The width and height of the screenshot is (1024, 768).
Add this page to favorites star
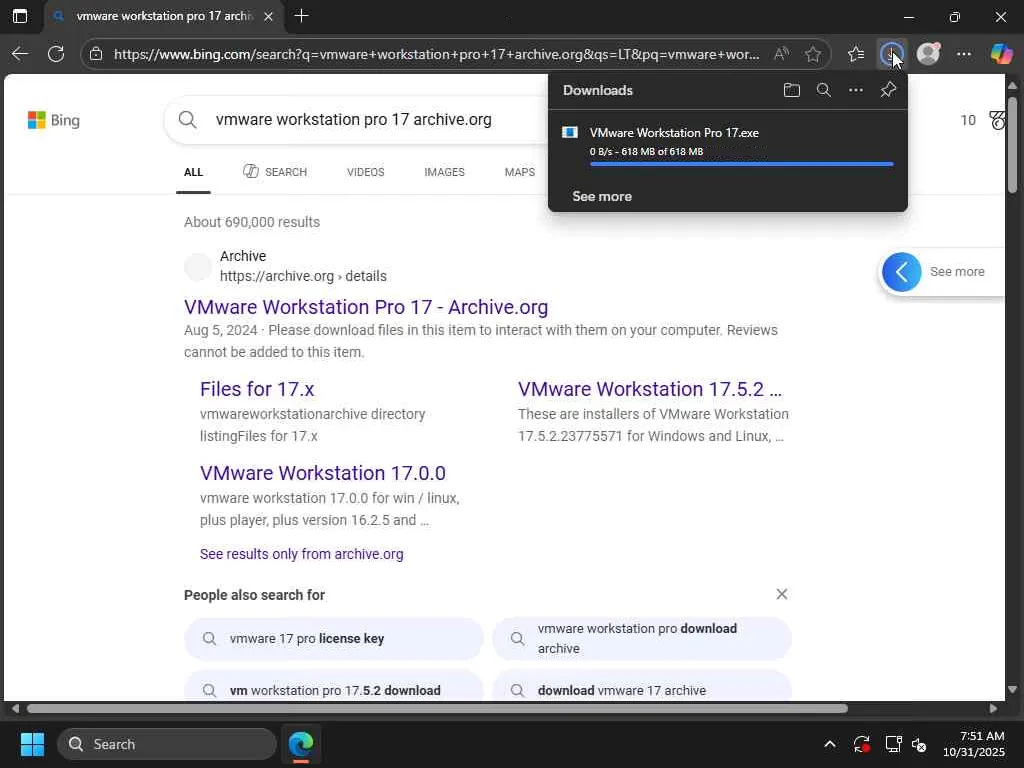812,54
